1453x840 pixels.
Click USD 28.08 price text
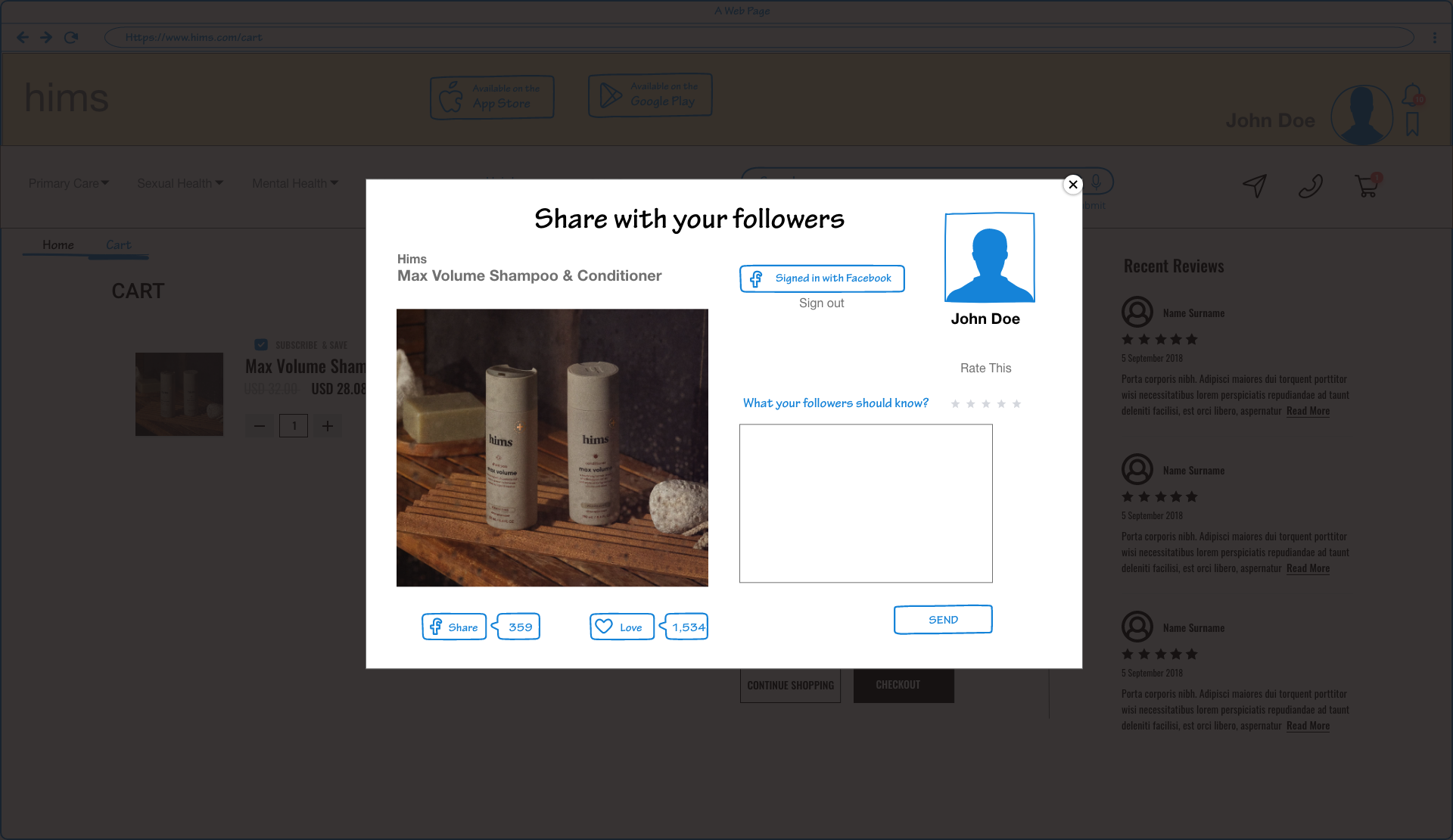(x=338, y=389)
